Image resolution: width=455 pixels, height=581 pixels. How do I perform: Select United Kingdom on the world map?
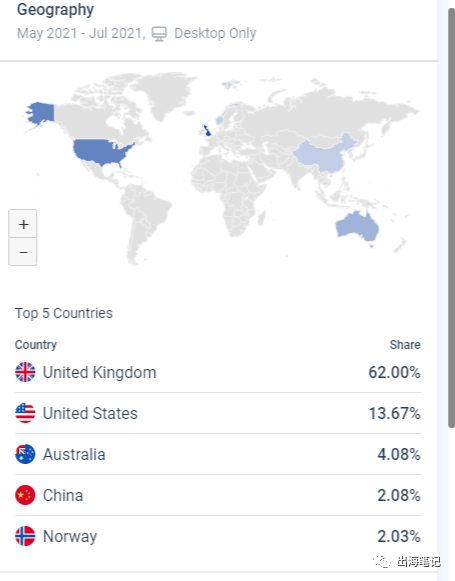[207, 130]
